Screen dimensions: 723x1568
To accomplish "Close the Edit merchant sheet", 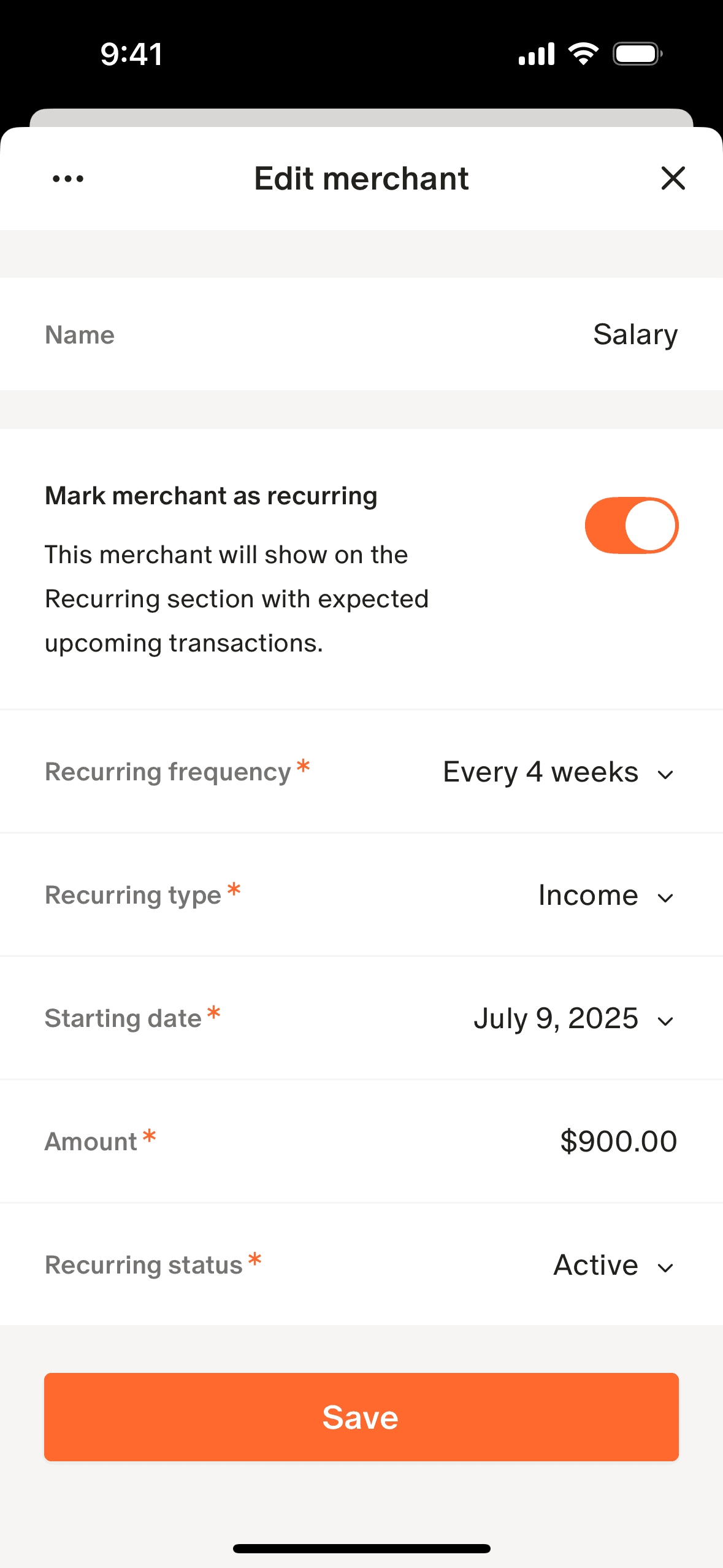I will coord(673,179).
